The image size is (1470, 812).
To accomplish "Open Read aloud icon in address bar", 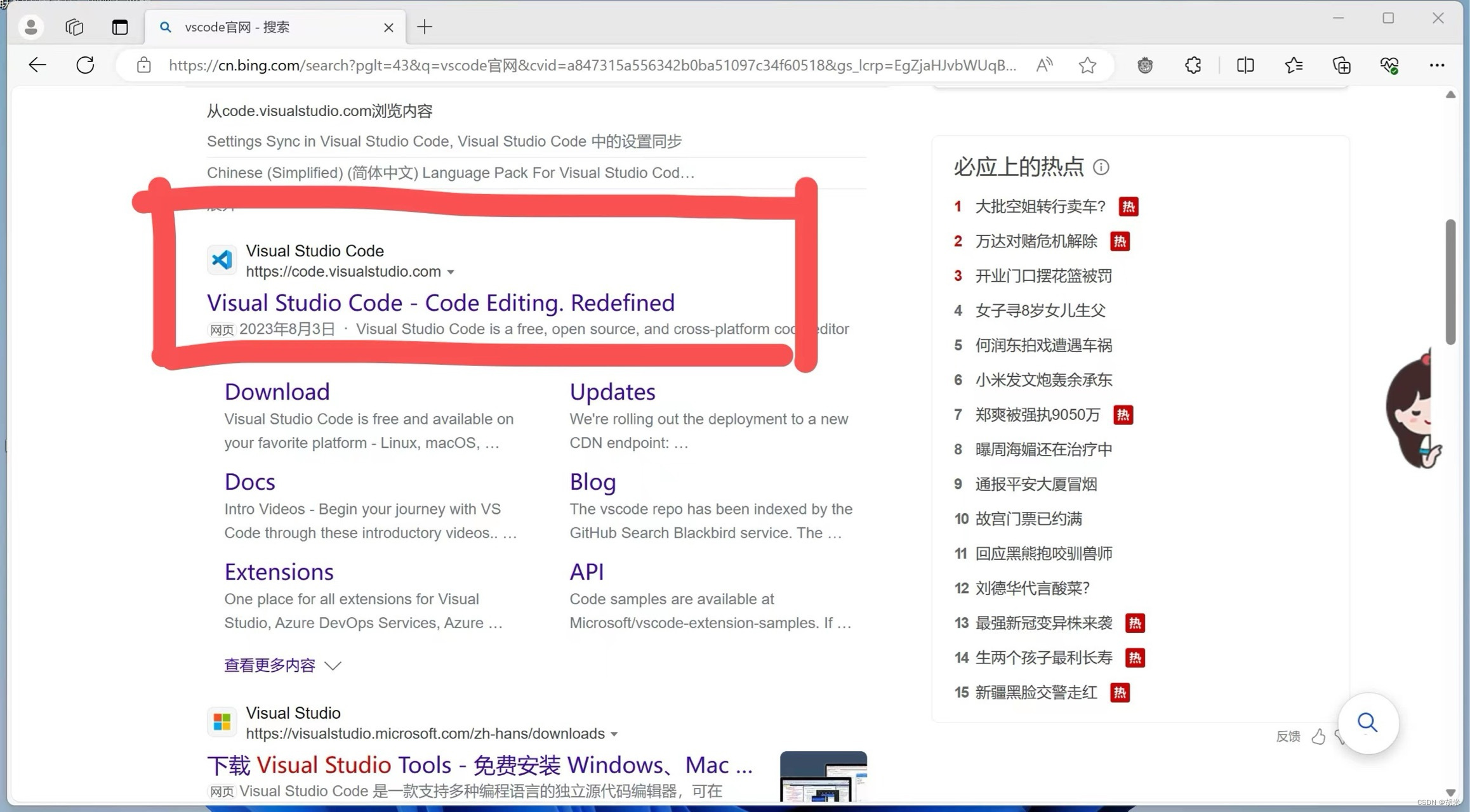I will point(1044,65).
